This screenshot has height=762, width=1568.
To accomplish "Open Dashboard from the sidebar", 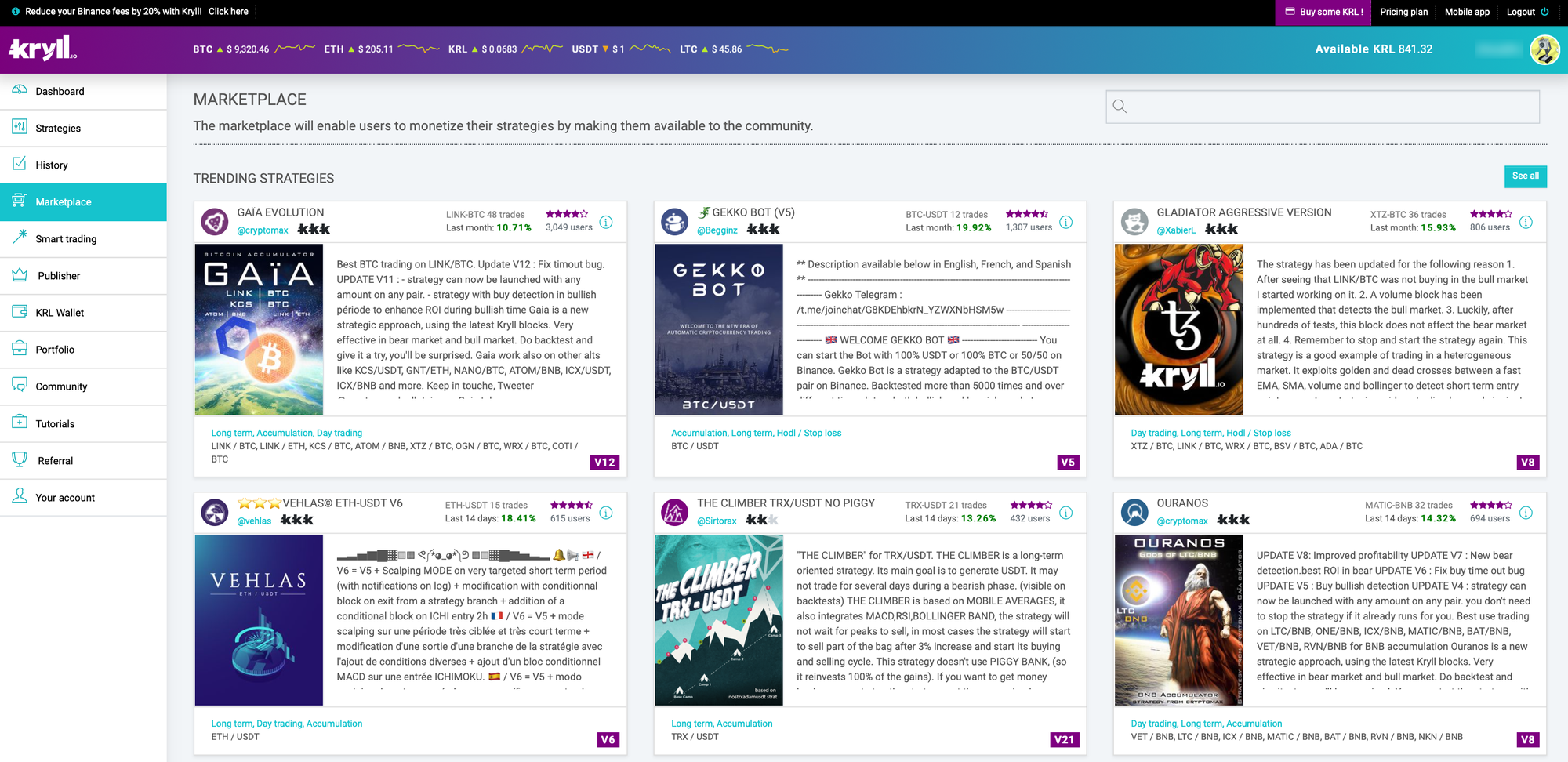I will tap(83, 92).
